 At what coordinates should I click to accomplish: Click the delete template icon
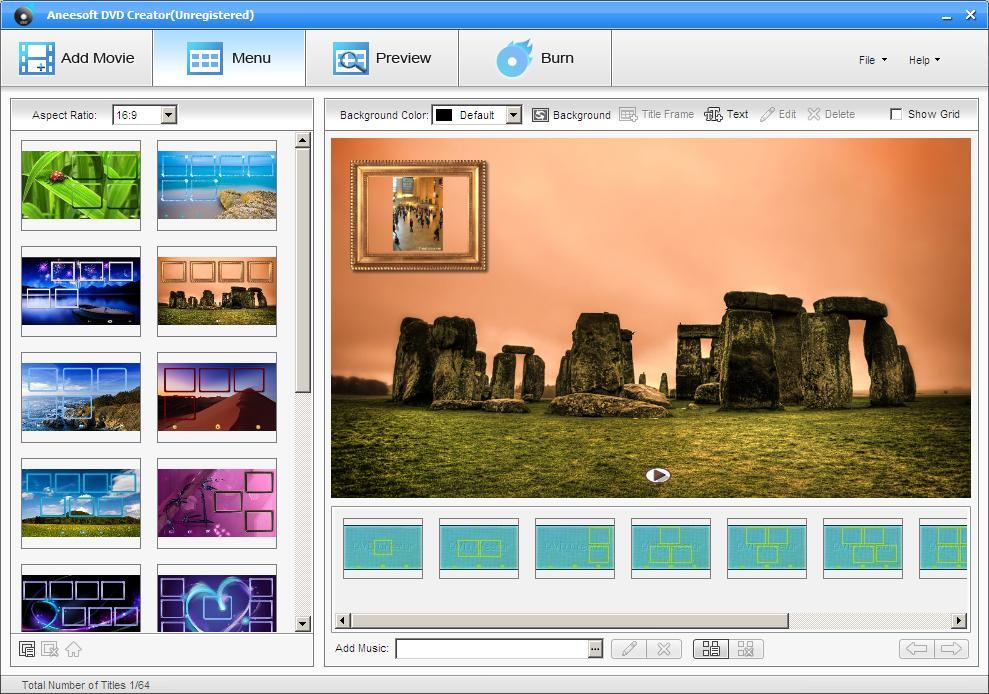point(50,649)
